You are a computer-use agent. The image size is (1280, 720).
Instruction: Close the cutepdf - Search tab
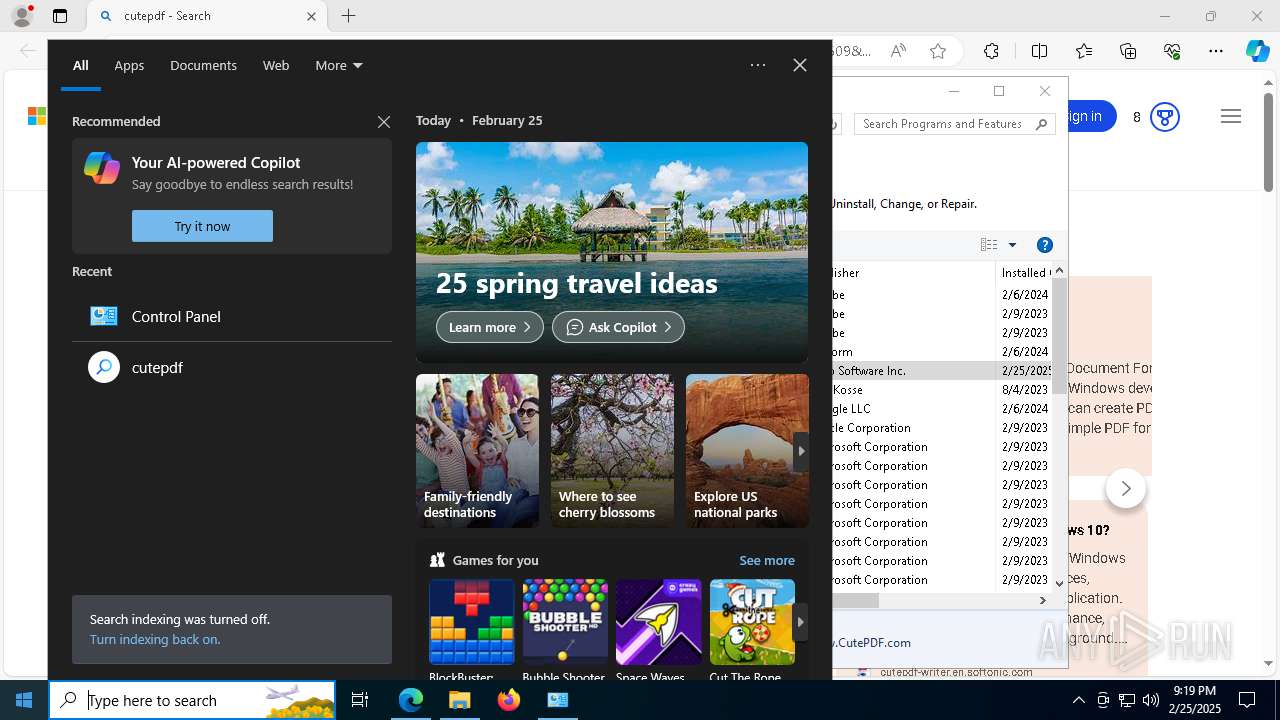point(311,16)
